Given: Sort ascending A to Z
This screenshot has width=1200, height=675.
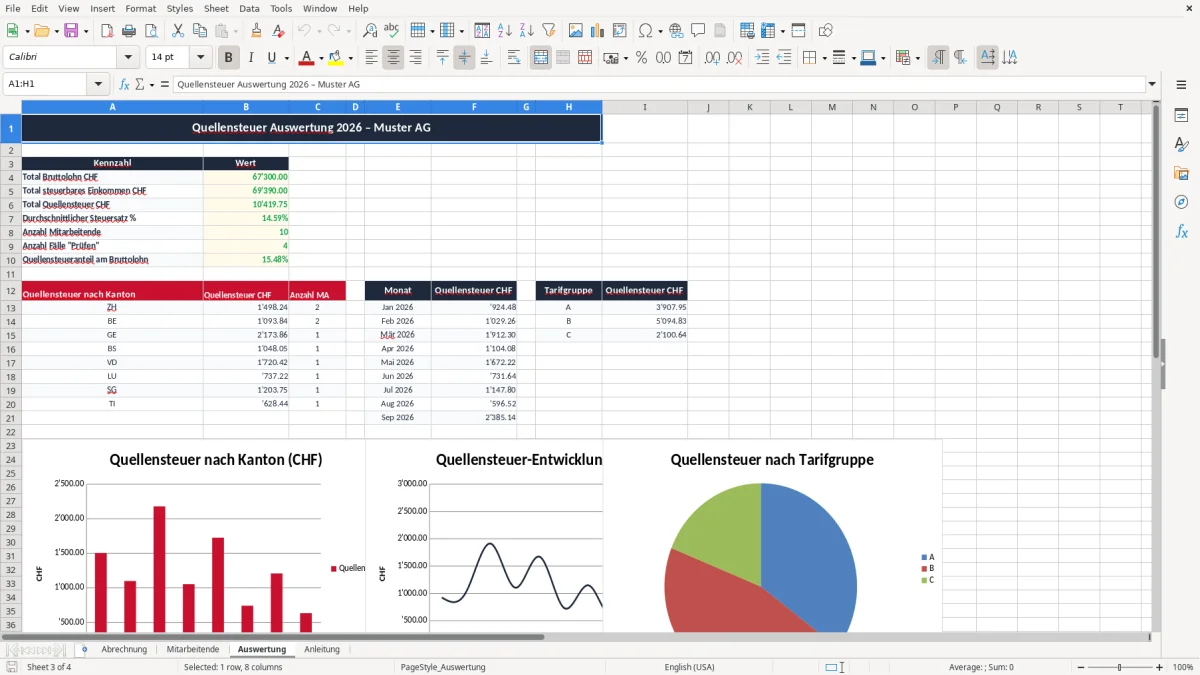Looking at the screenshot, I should pyautogui.click(x=504, y=31).
